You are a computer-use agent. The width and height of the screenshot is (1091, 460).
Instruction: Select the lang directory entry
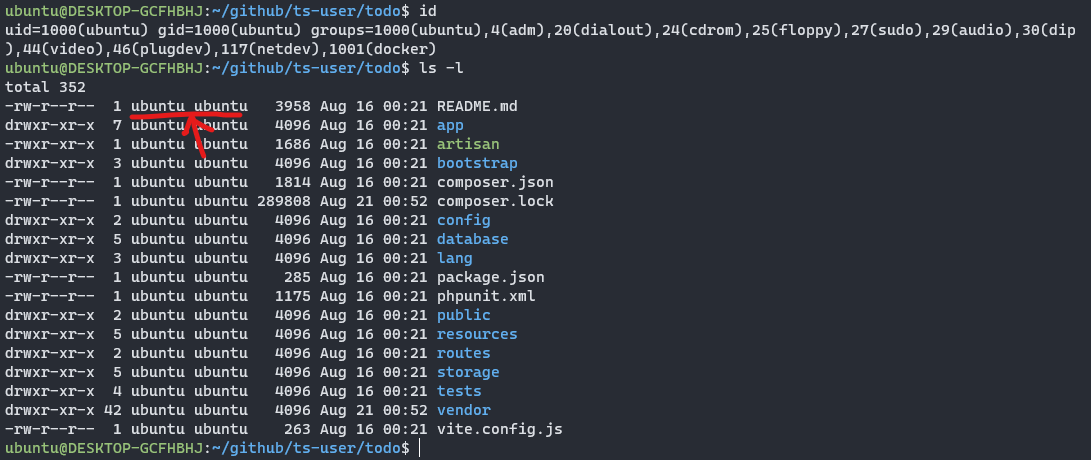(454, 258)
